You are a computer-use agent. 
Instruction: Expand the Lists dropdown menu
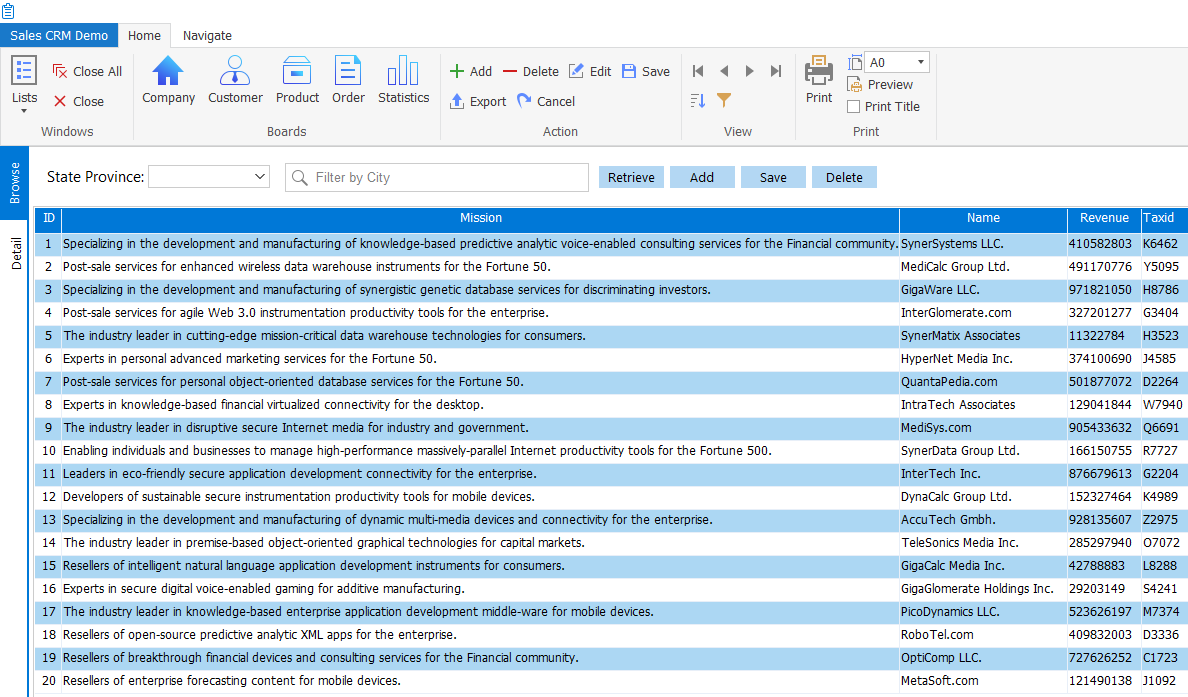click(x=24, y=110)
